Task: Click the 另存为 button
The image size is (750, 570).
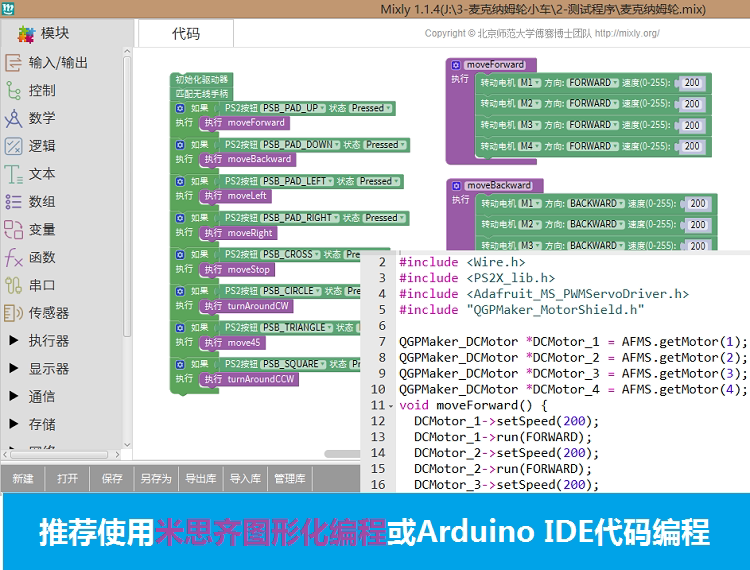Action: pos(156,479)
